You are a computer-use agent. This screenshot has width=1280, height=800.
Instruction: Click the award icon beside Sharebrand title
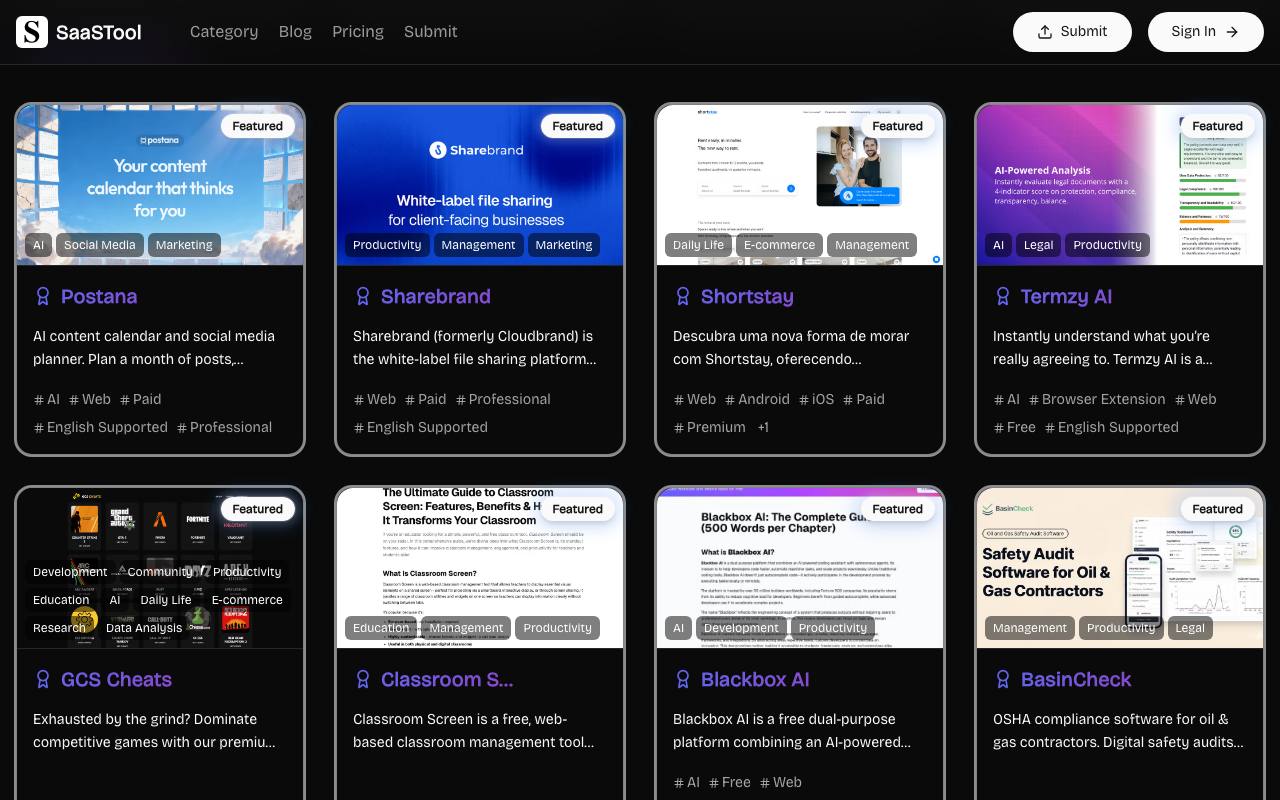[363, 296]
